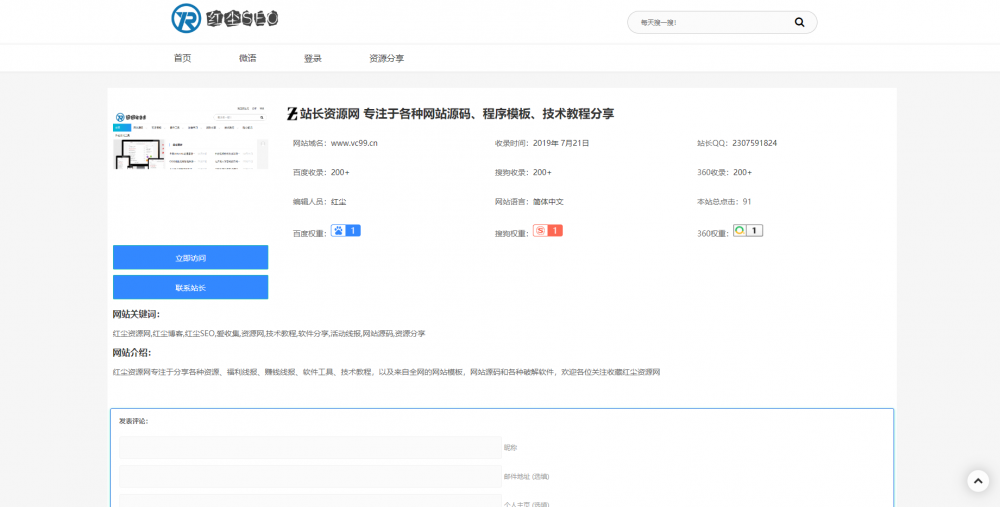The image size is (1000, 507).
Task: Click the website preview thumbnail image
Action: (190, 138)
